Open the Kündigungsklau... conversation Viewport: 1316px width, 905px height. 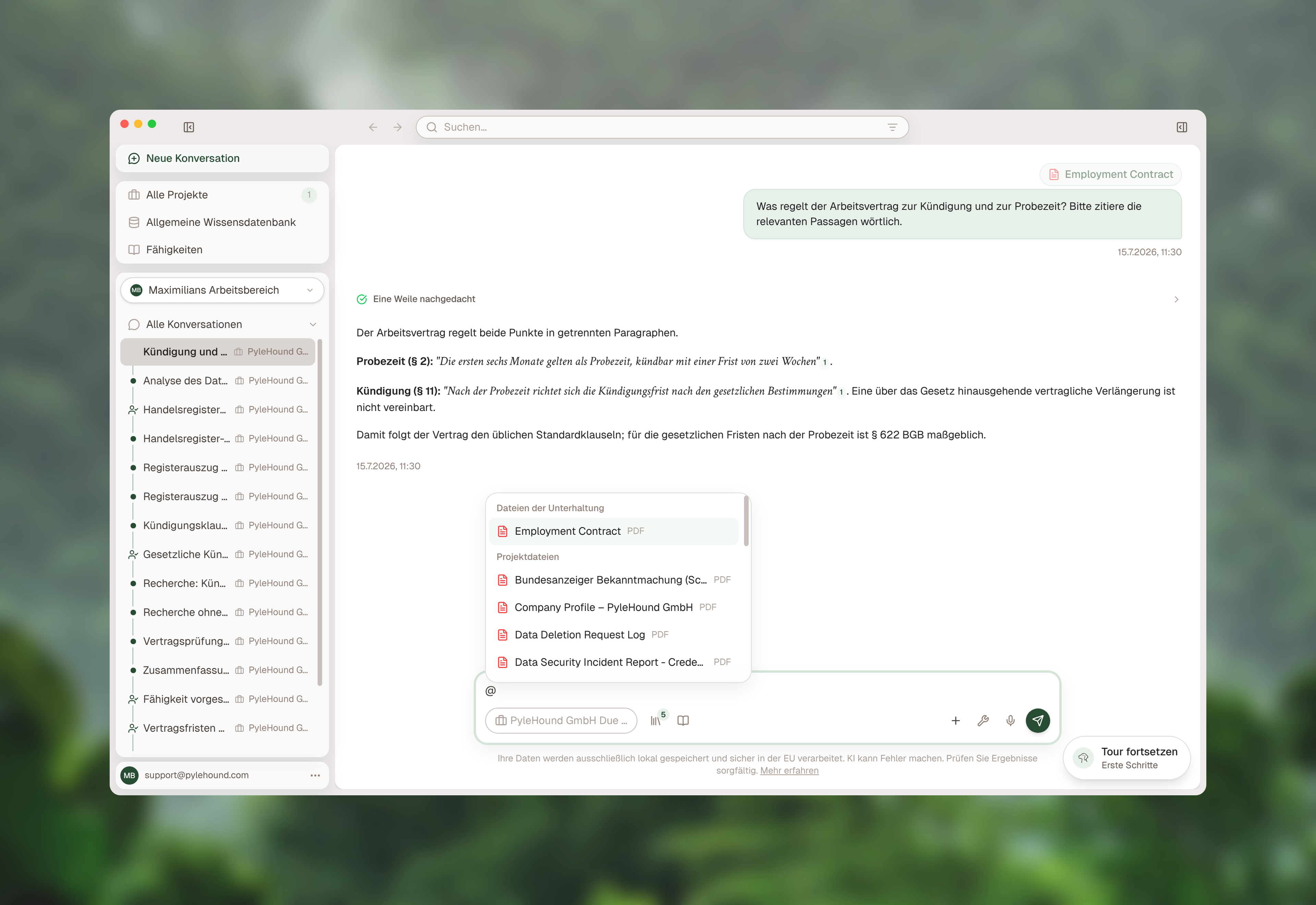pos(218,525)
